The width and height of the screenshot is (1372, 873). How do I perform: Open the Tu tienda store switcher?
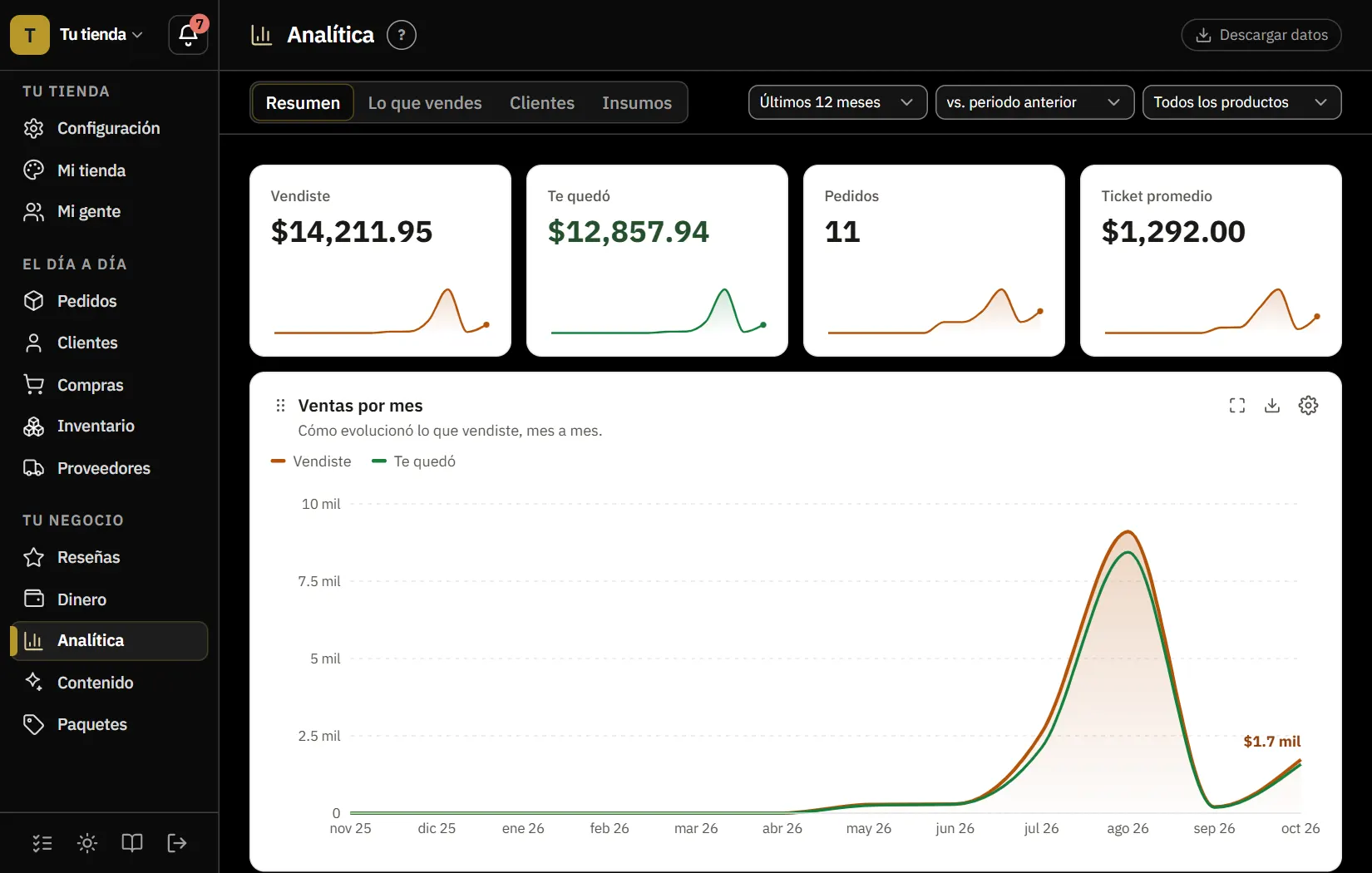(x=101, y=35)
